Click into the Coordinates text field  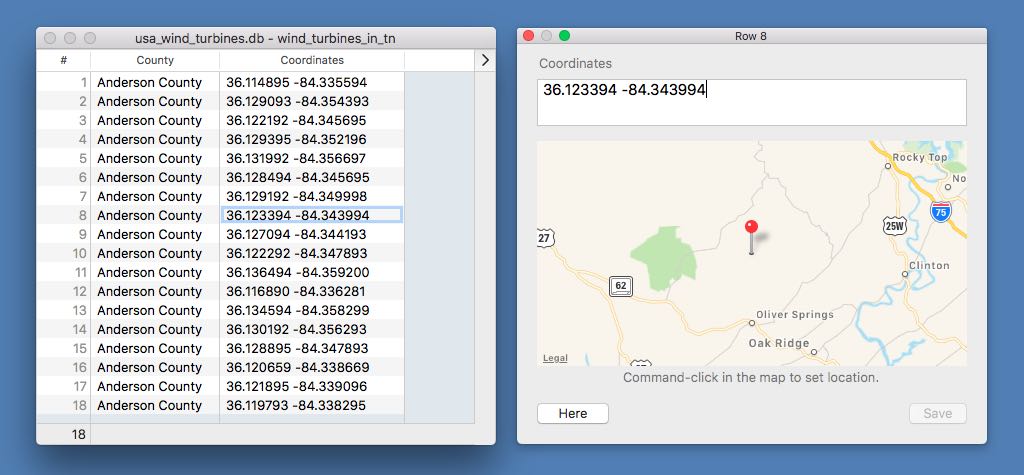point(751,102)
